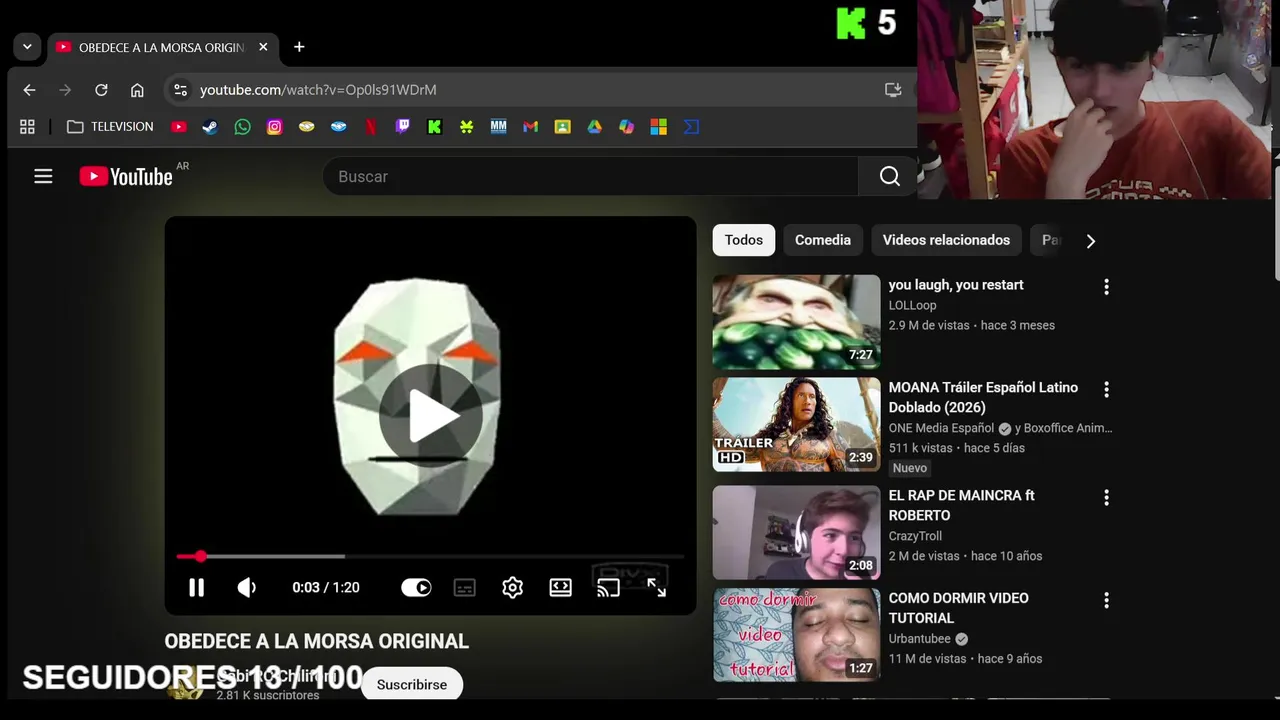
Task: Open the green asterisk bookmark
Action: point(466,127)
